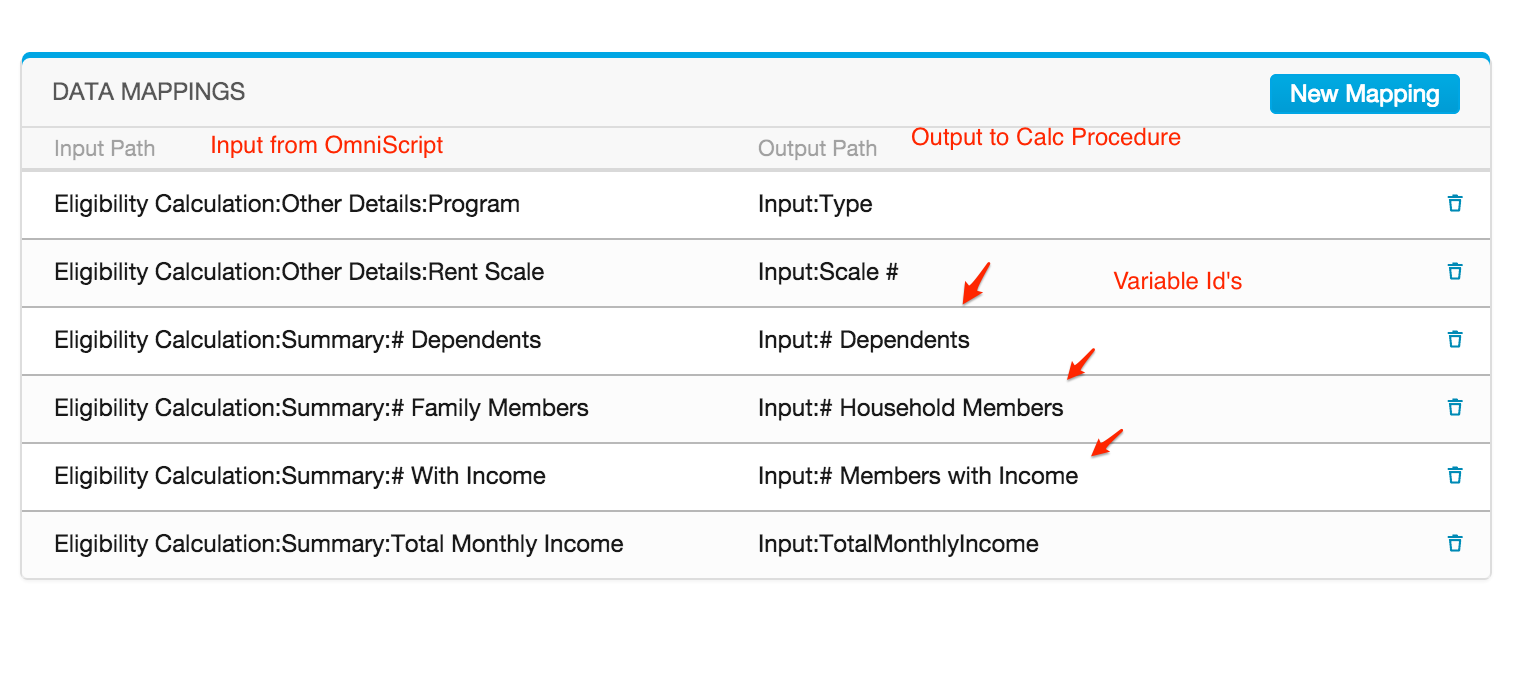Delete the Rent Scale mapping row
The height and width of the screenshot is (682, 1526).
click(1455, 272)
